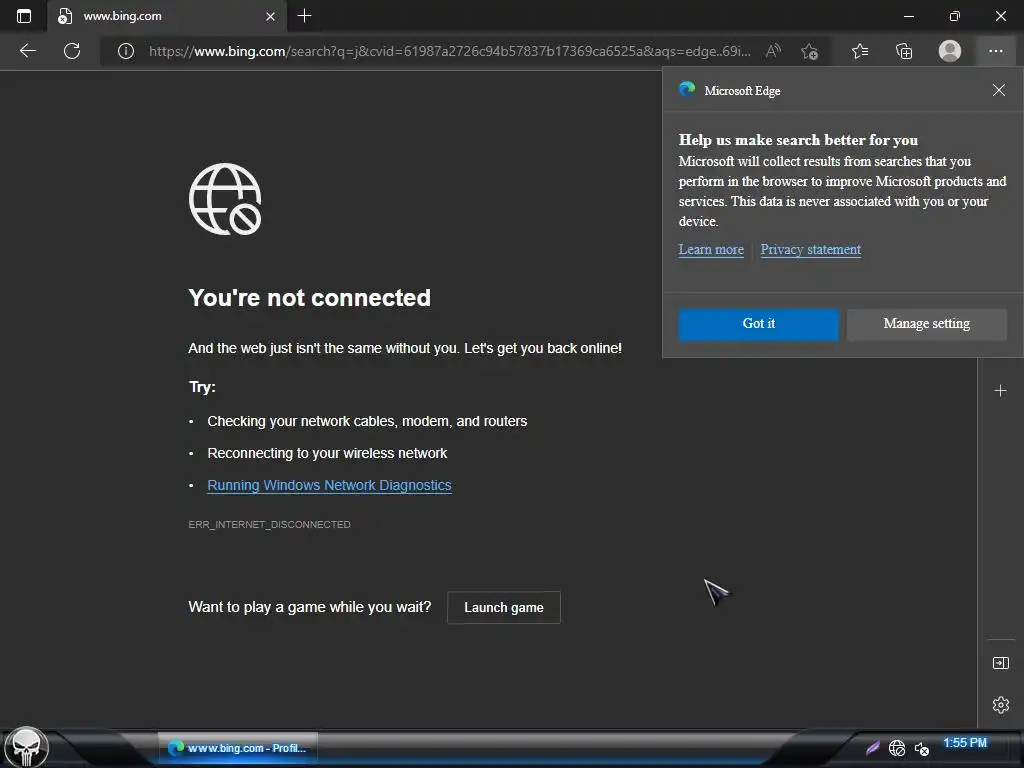This screenshot has width=1024, height=768.
Task: Open the profile avatar icon
Action: coord(950,51)
